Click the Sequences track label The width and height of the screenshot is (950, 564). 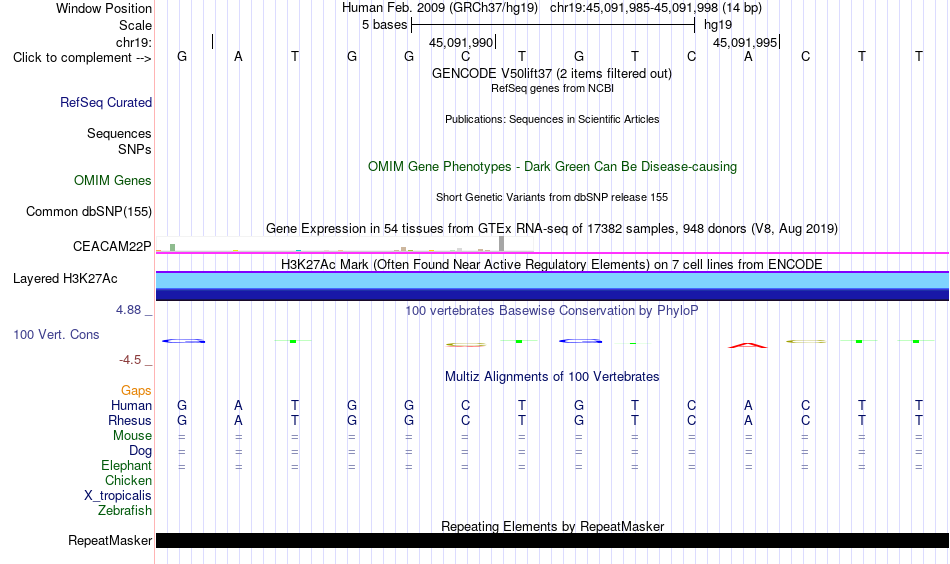click(119, 133)
